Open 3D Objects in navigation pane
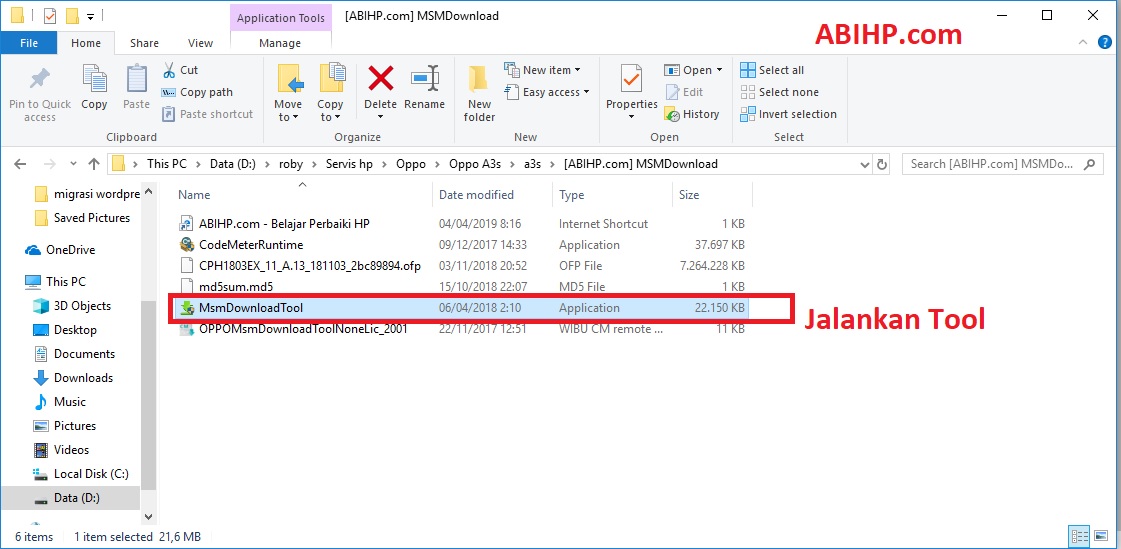Image resolution: width=1121 pixels, height=549 pixels. 72,305
